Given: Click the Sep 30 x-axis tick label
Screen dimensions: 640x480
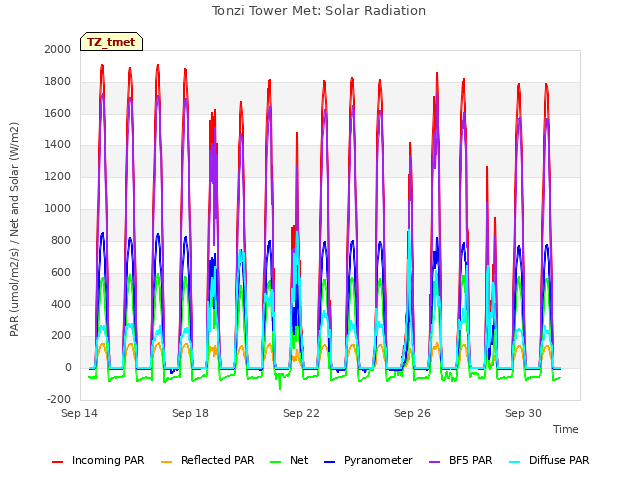Looking at the screenshot, I should pos(523,413).
